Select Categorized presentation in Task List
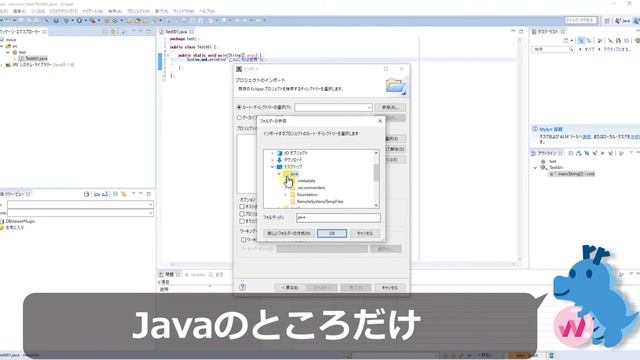The image size is (640, 360). coord(581,40)
